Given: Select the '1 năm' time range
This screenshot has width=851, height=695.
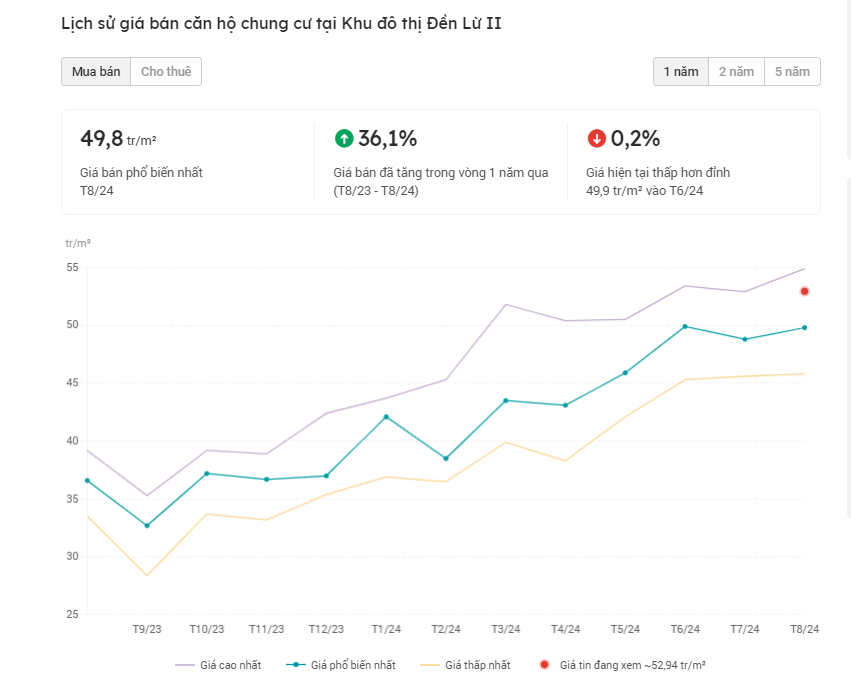Looking at the screenshot, I should tap(681, 72).
